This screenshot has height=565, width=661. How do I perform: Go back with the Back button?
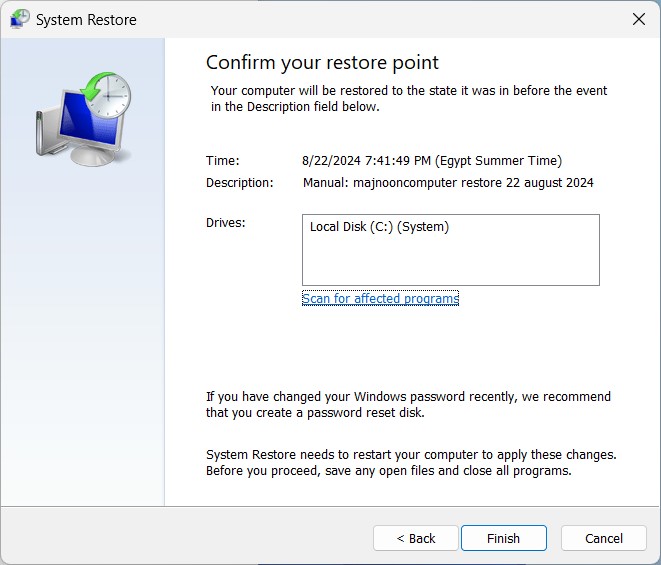pyautogui.click(x=415, y=538)
